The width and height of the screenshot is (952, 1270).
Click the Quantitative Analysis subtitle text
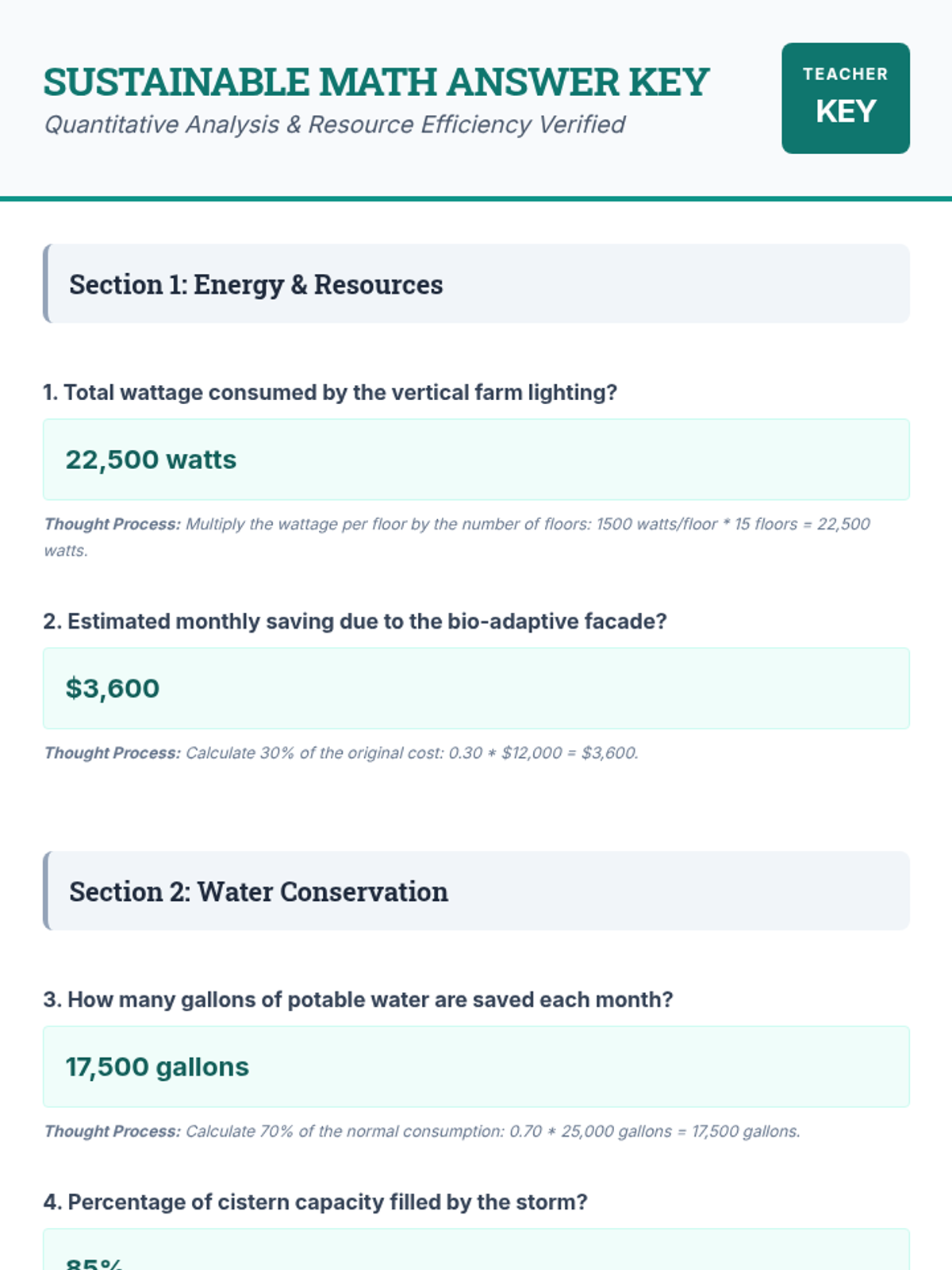334,125
